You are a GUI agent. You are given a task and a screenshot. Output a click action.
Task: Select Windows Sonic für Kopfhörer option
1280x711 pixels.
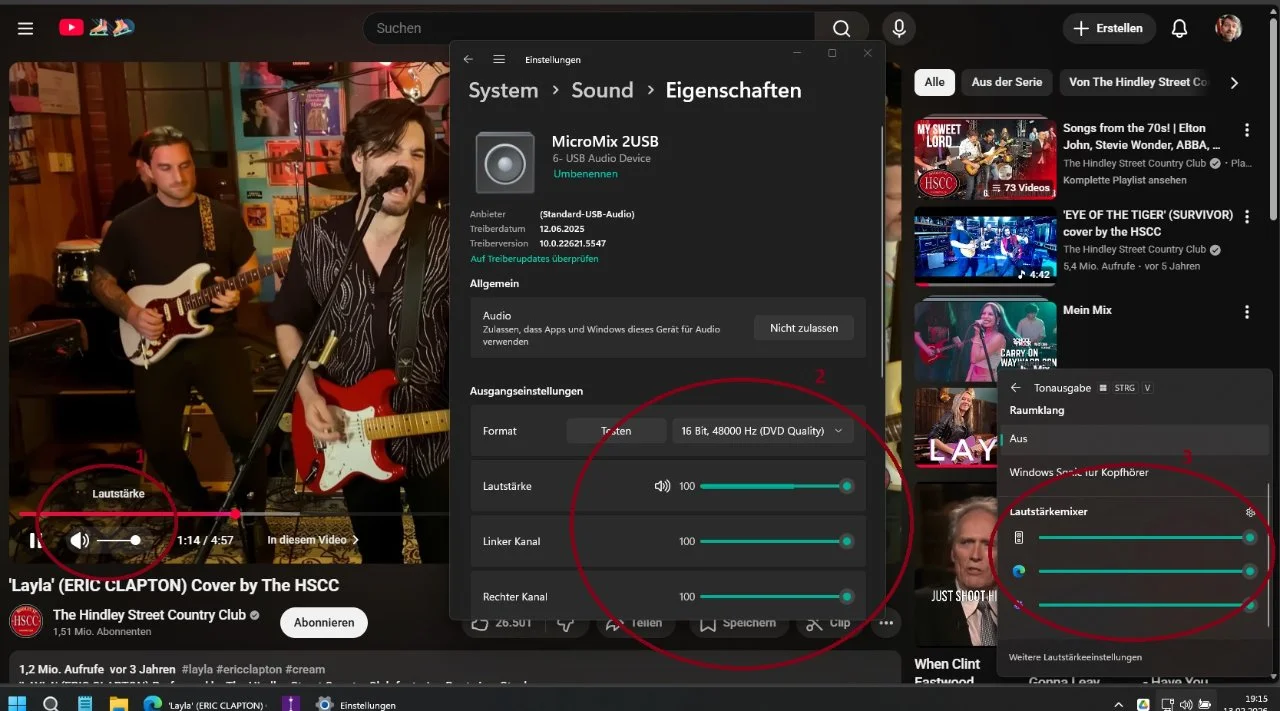click(x=1078, y=472)
